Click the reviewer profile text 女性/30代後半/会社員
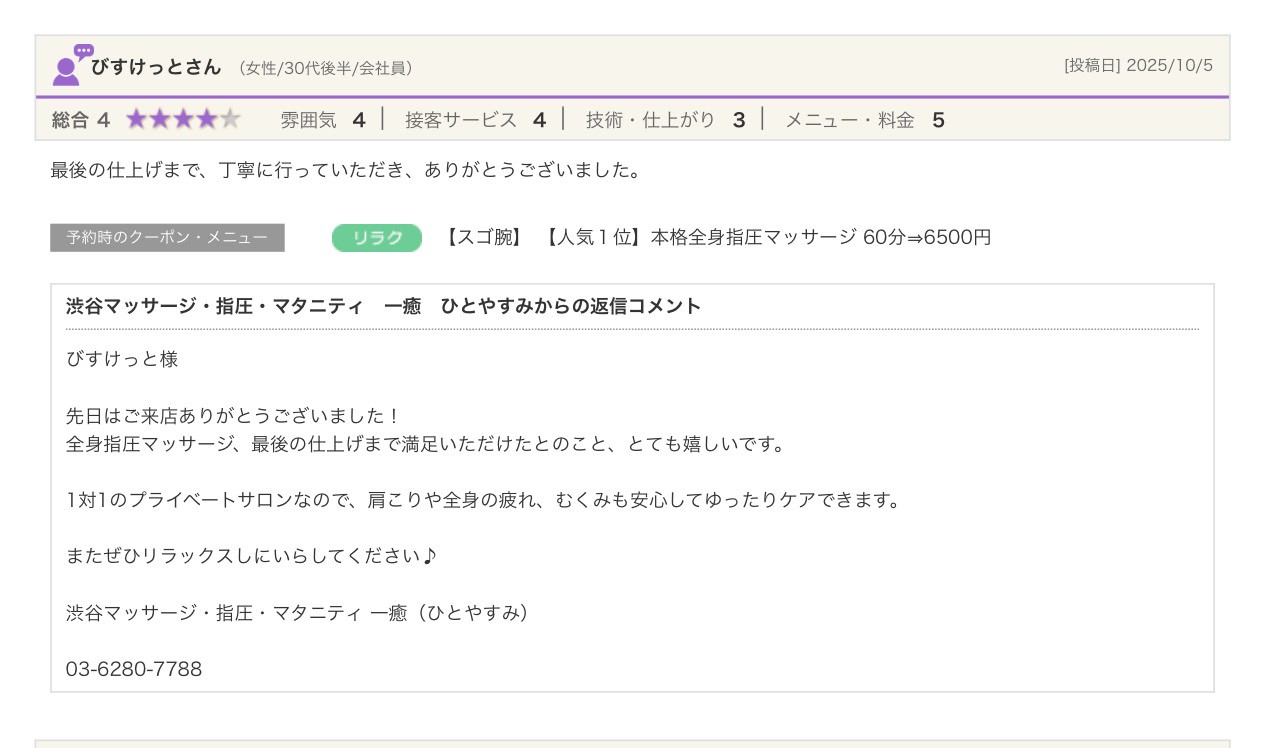Viewport: 1281px width, 748px height. [326, 68]
